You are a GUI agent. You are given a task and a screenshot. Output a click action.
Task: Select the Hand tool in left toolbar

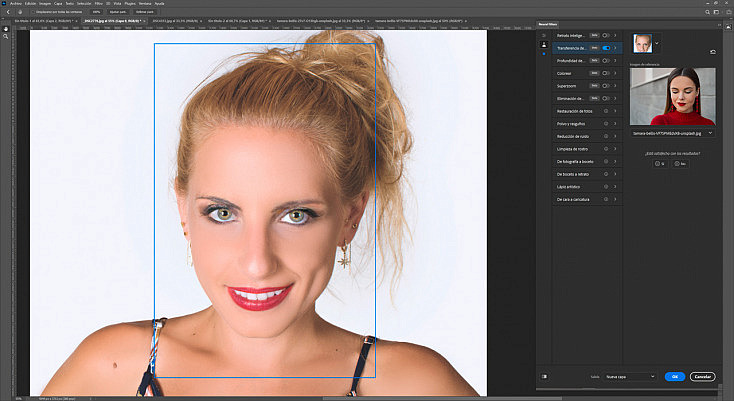click(x=6, y=29)
